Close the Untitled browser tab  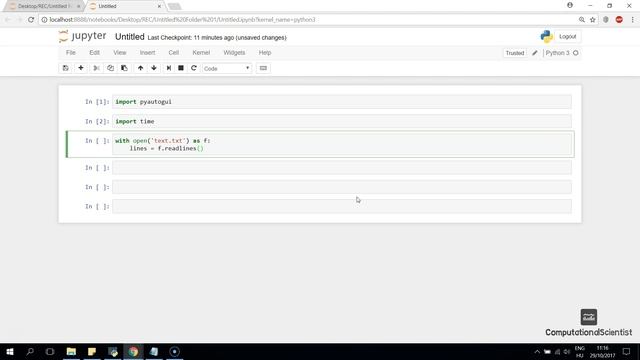coord(159,6)
